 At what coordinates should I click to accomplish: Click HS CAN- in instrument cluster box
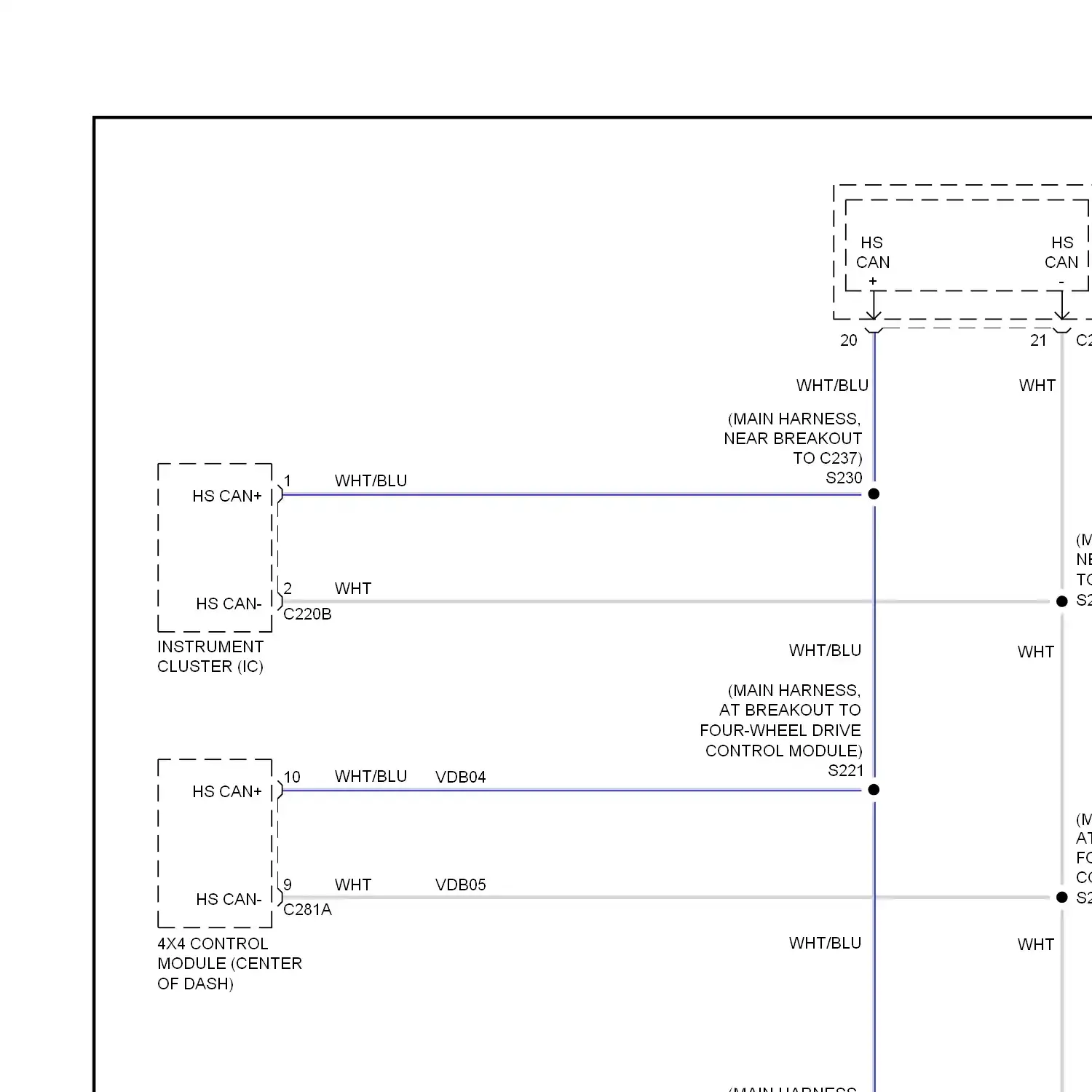[229, 604]
